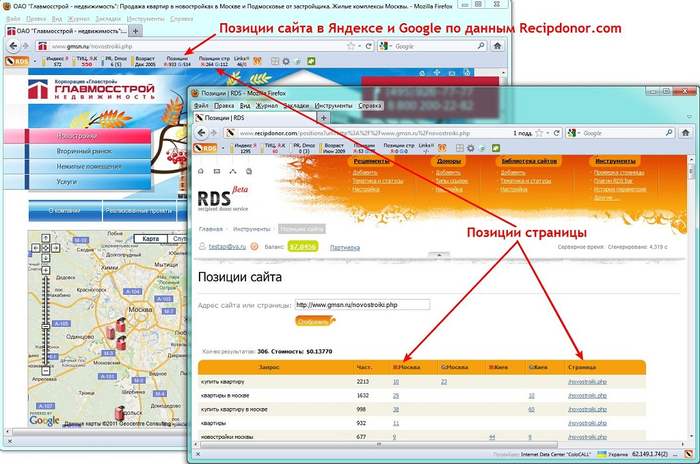Open home page in recipdonor.com window

pos(686,132)
